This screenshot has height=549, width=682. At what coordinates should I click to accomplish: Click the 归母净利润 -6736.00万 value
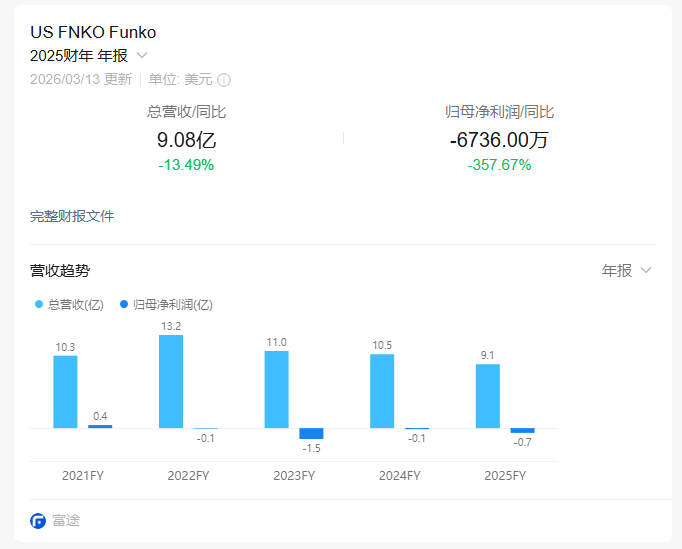pos(499,141)
